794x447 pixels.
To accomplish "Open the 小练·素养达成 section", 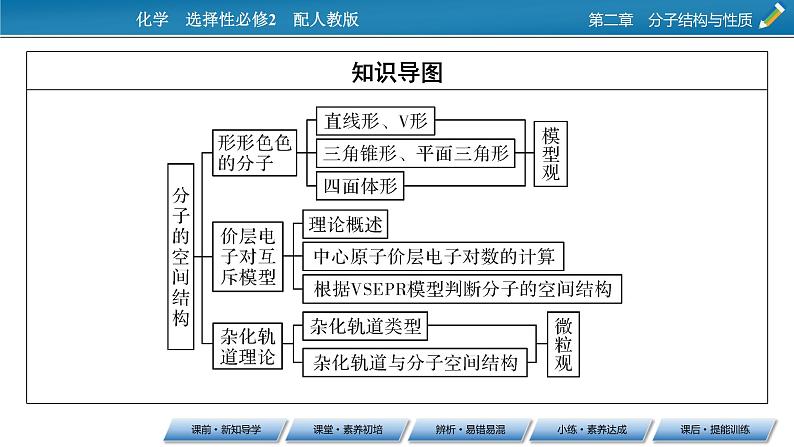I will point(591,429).
